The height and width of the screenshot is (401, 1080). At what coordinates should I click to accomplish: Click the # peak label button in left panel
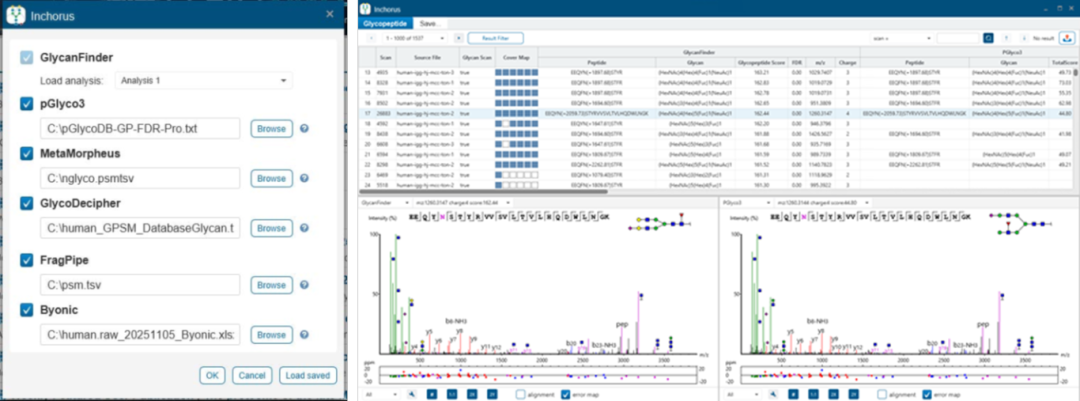tap(432, 394)
